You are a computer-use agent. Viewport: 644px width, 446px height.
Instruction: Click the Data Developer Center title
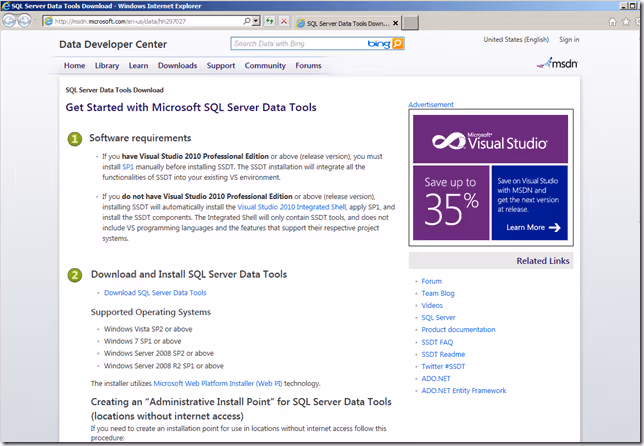pos(113,44)
